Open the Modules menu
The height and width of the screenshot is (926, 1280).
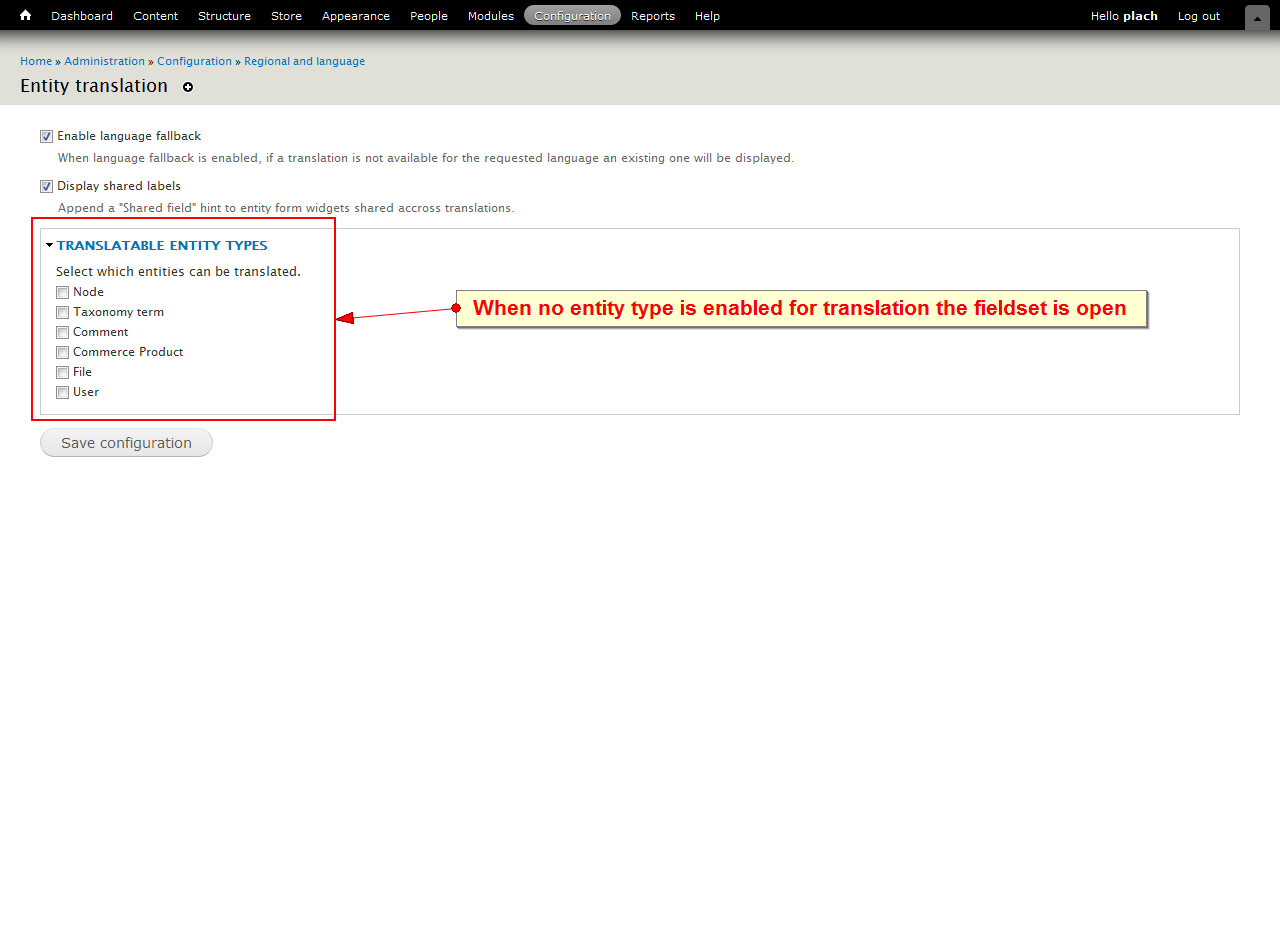(491, 15)
